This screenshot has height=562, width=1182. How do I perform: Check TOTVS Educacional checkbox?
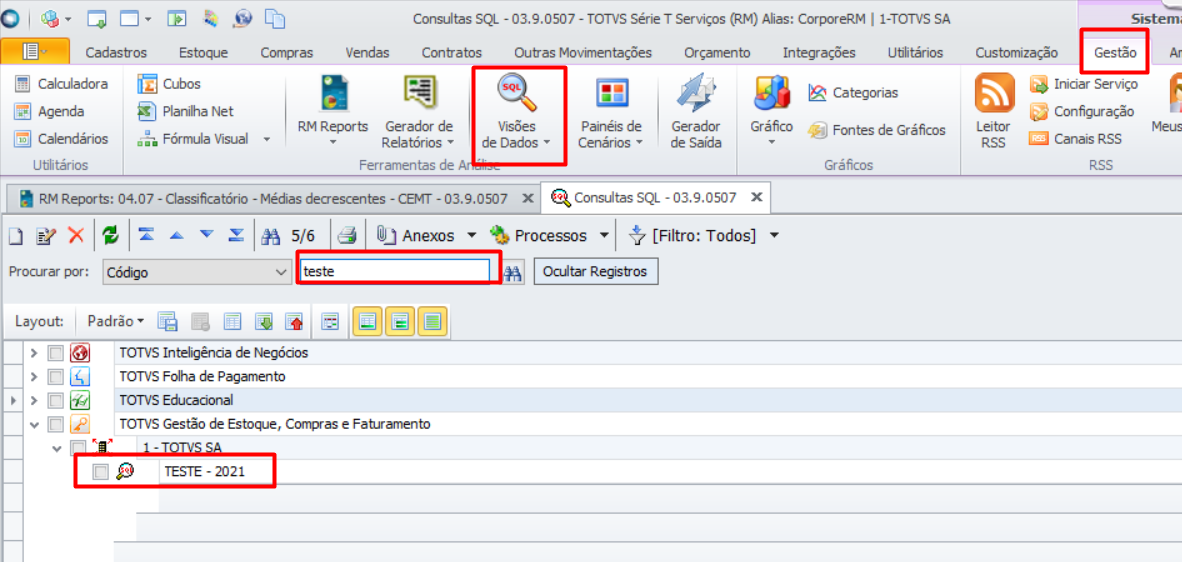(x=56, y=400)
